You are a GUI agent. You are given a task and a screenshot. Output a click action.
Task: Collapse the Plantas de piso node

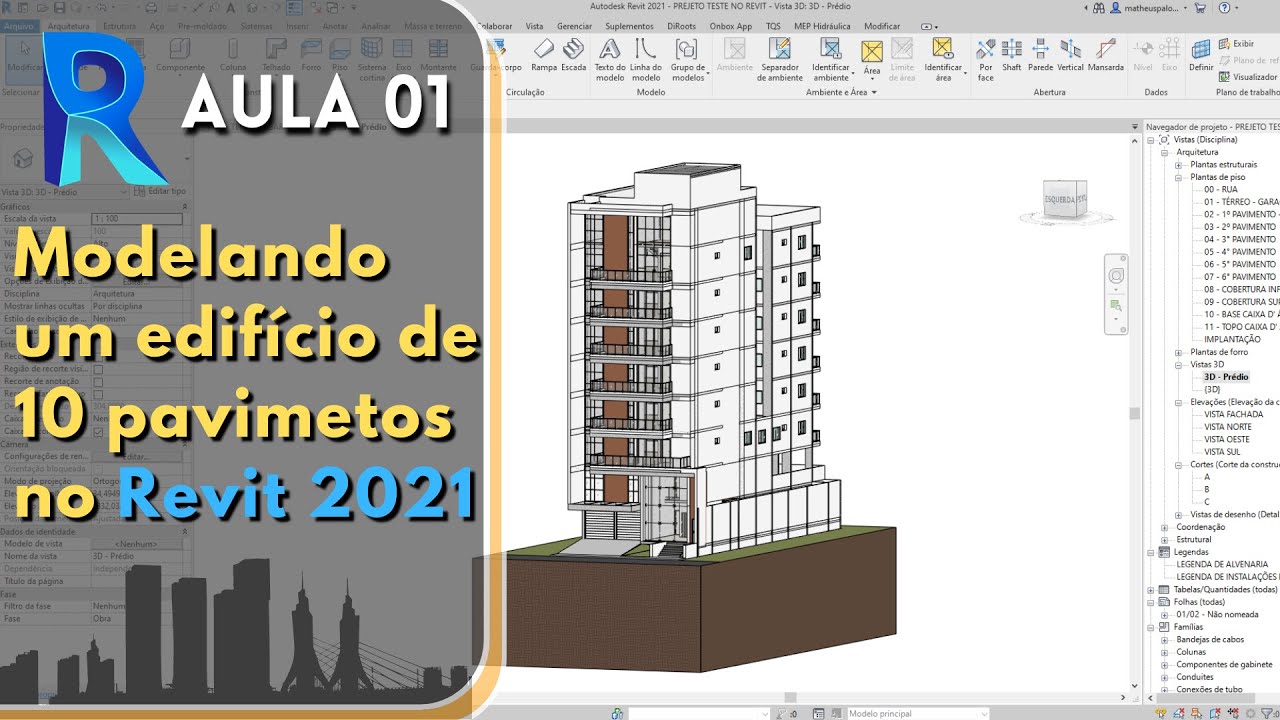tap(1179, 177)
